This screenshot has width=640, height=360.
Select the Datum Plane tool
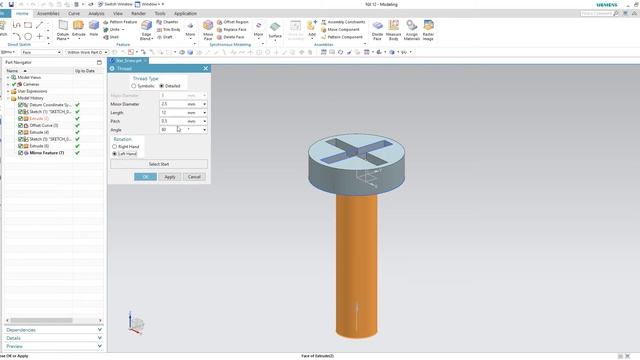[x=62, y=29]
